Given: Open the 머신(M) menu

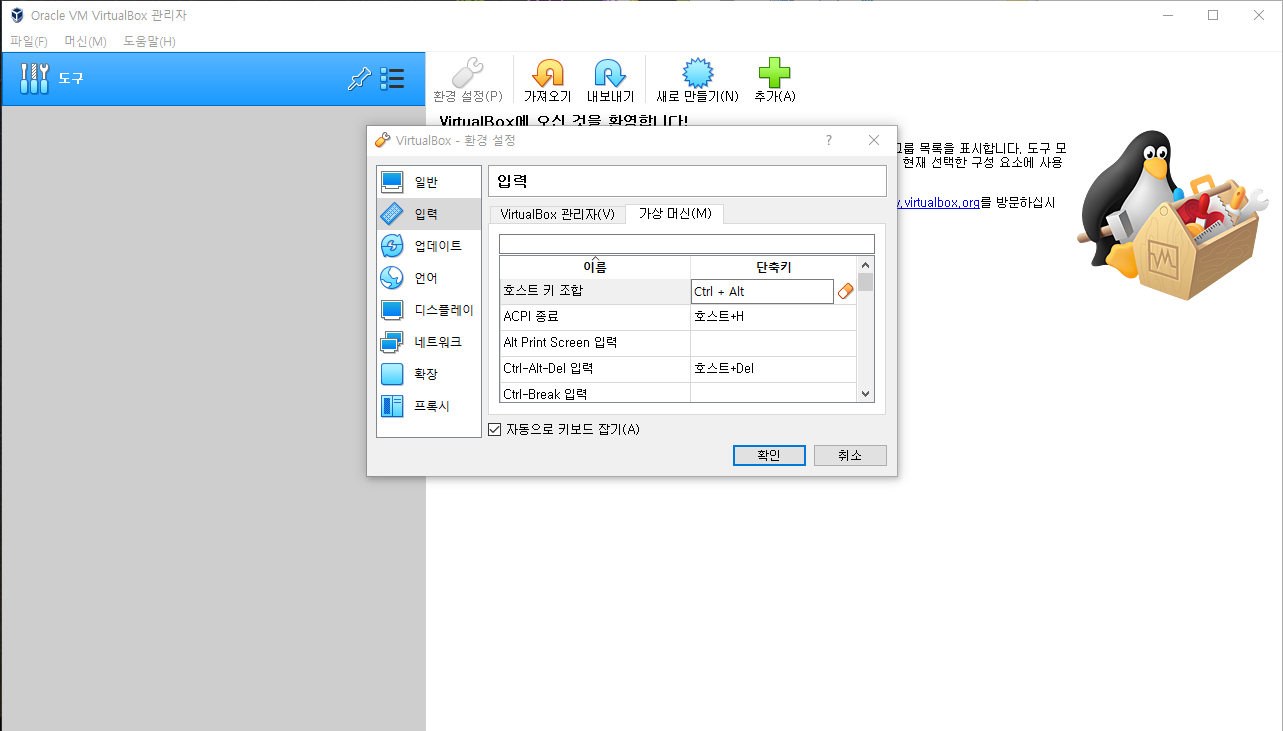Looking at the screenshot, I should (x=85, y=41).
